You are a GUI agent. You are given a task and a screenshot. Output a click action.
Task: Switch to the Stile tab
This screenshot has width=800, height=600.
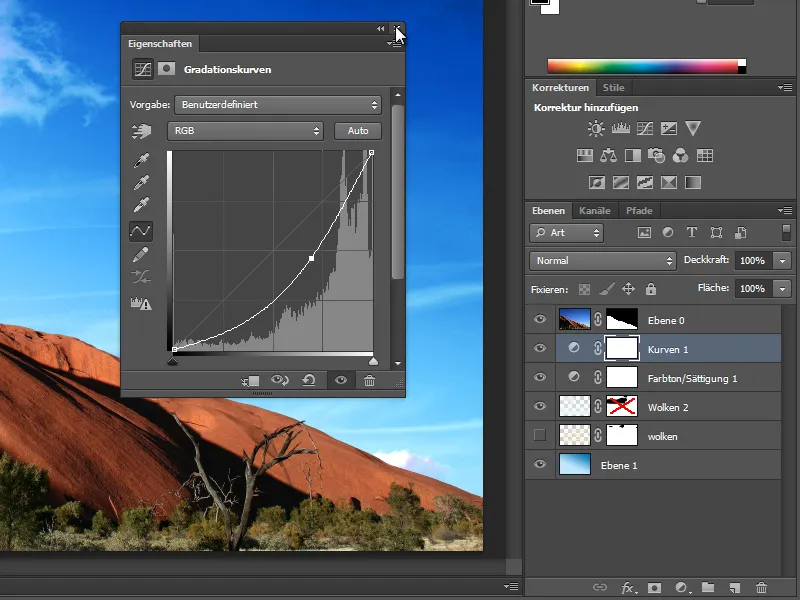click(613, 87)
